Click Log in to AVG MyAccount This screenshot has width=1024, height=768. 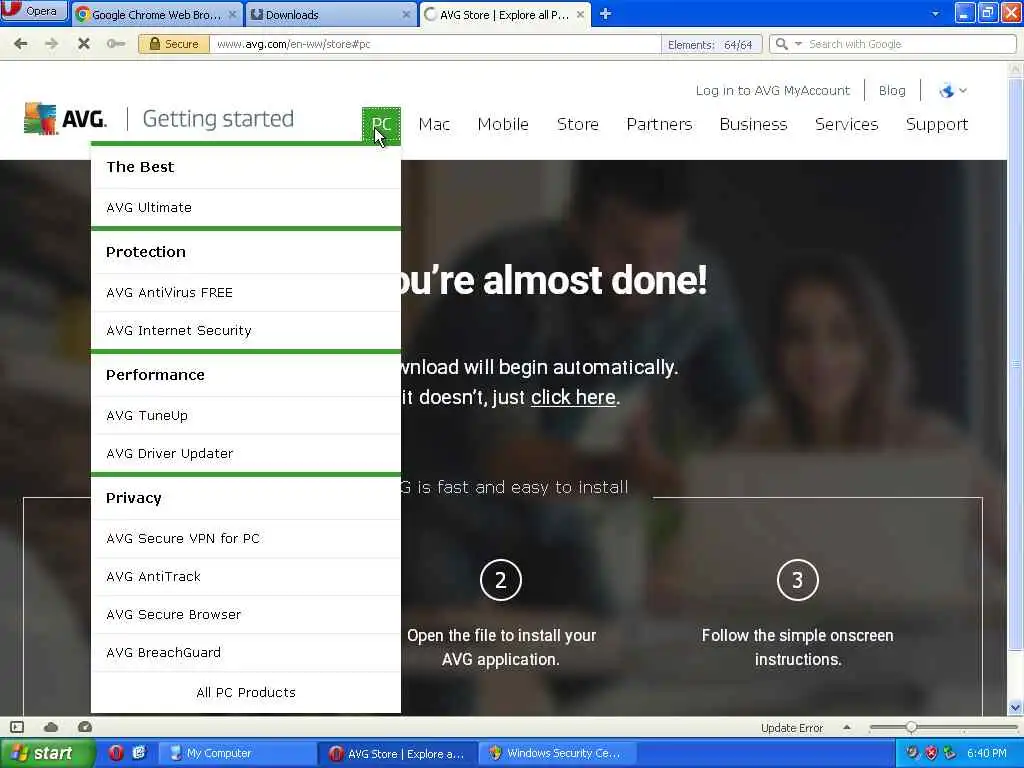tap(773, 91)
